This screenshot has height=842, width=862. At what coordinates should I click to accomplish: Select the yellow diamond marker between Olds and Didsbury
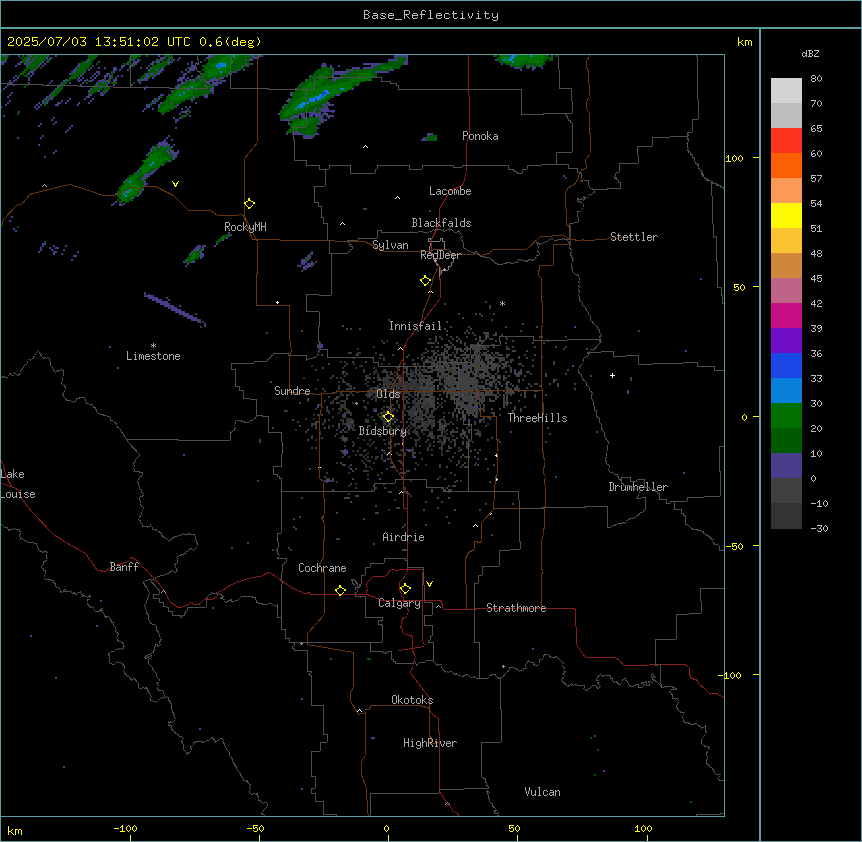388,417
